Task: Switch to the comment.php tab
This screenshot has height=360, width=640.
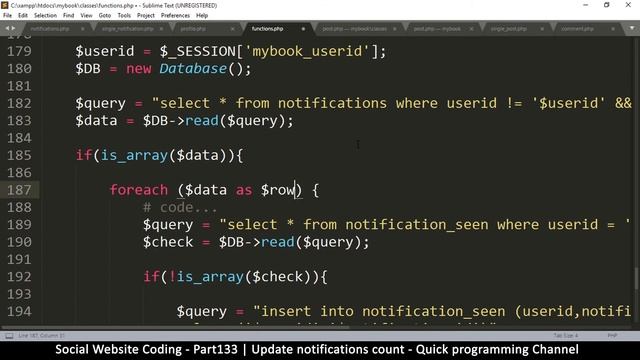Action: click(577, 29)
